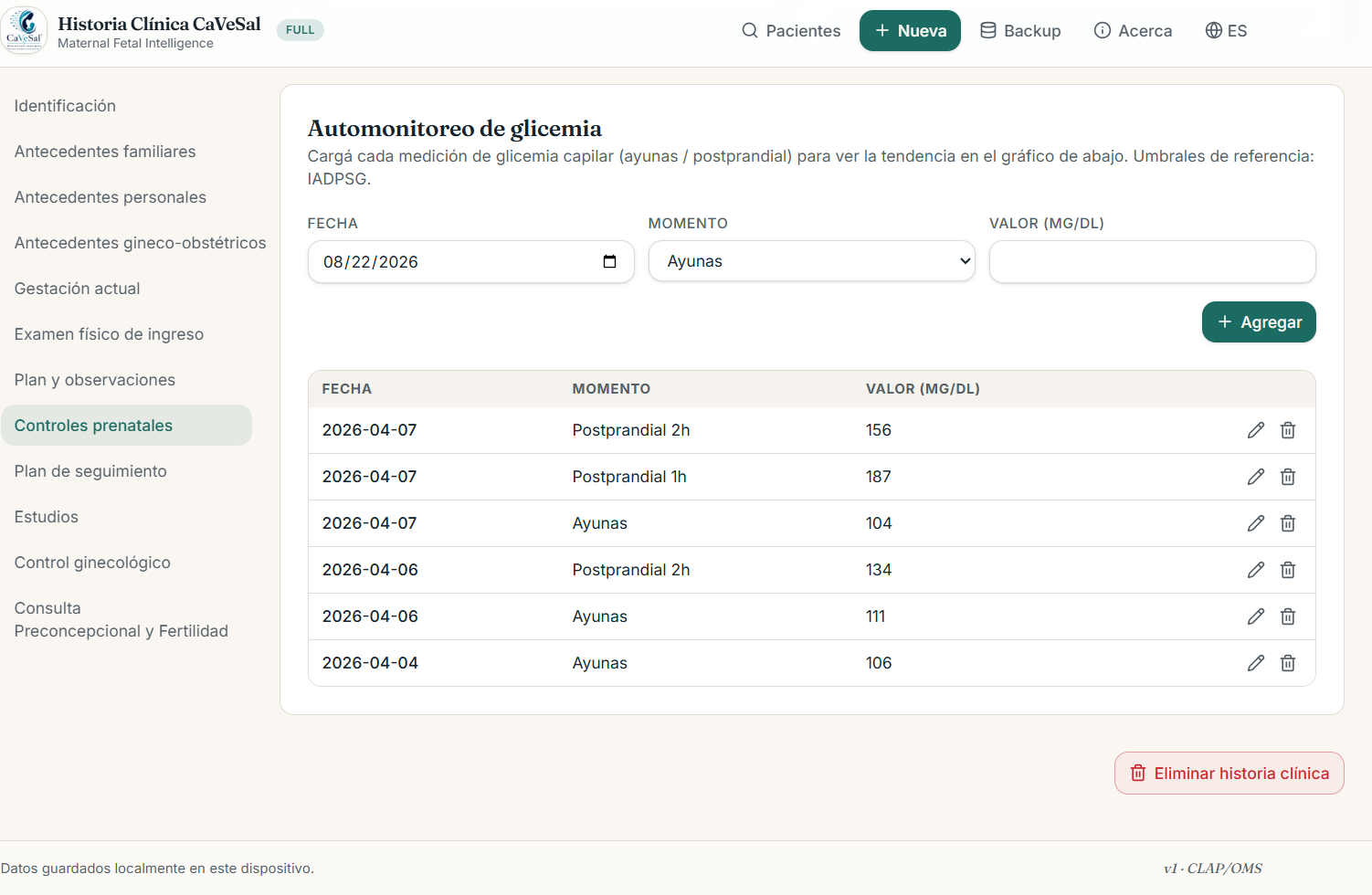Screen dimensions: 1372x895
Task: Open the calendar picker in Fecha field
Action: click(x=610, y=262)
